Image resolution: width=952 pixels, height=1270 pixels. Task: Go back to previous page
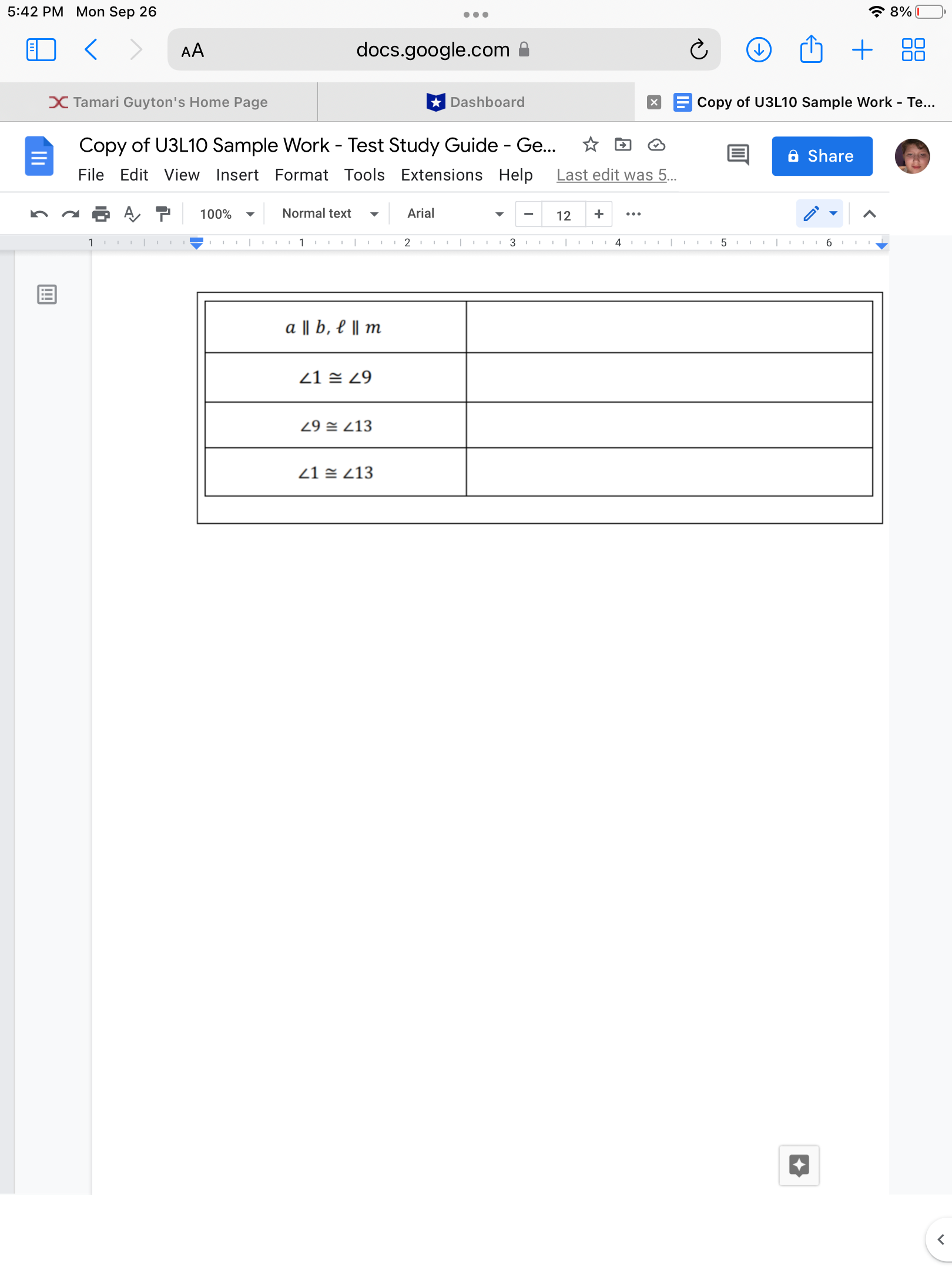coord(91,50)
